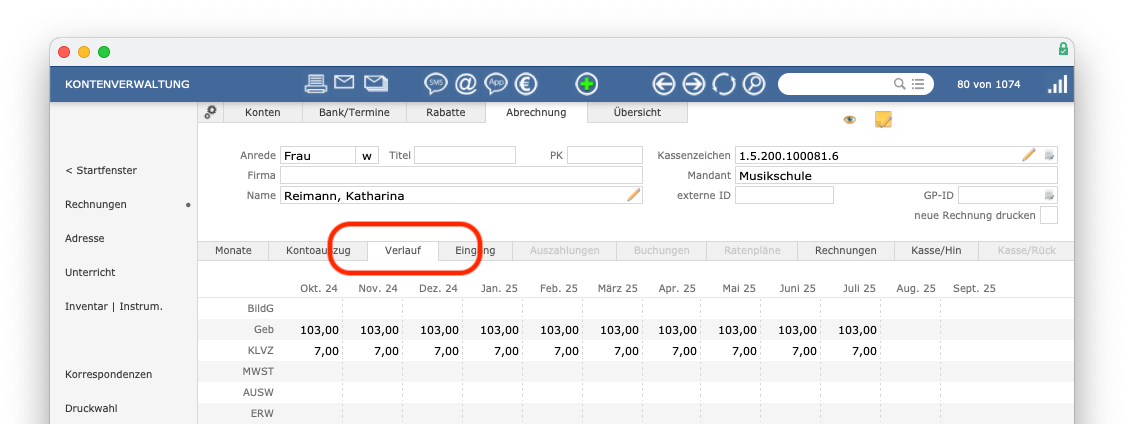The height and width of the screenshot is (424, 1130).
Task: Click the Kassenzeichen value '1.5.200.100081.6'
Action: [x=788, y=155]
